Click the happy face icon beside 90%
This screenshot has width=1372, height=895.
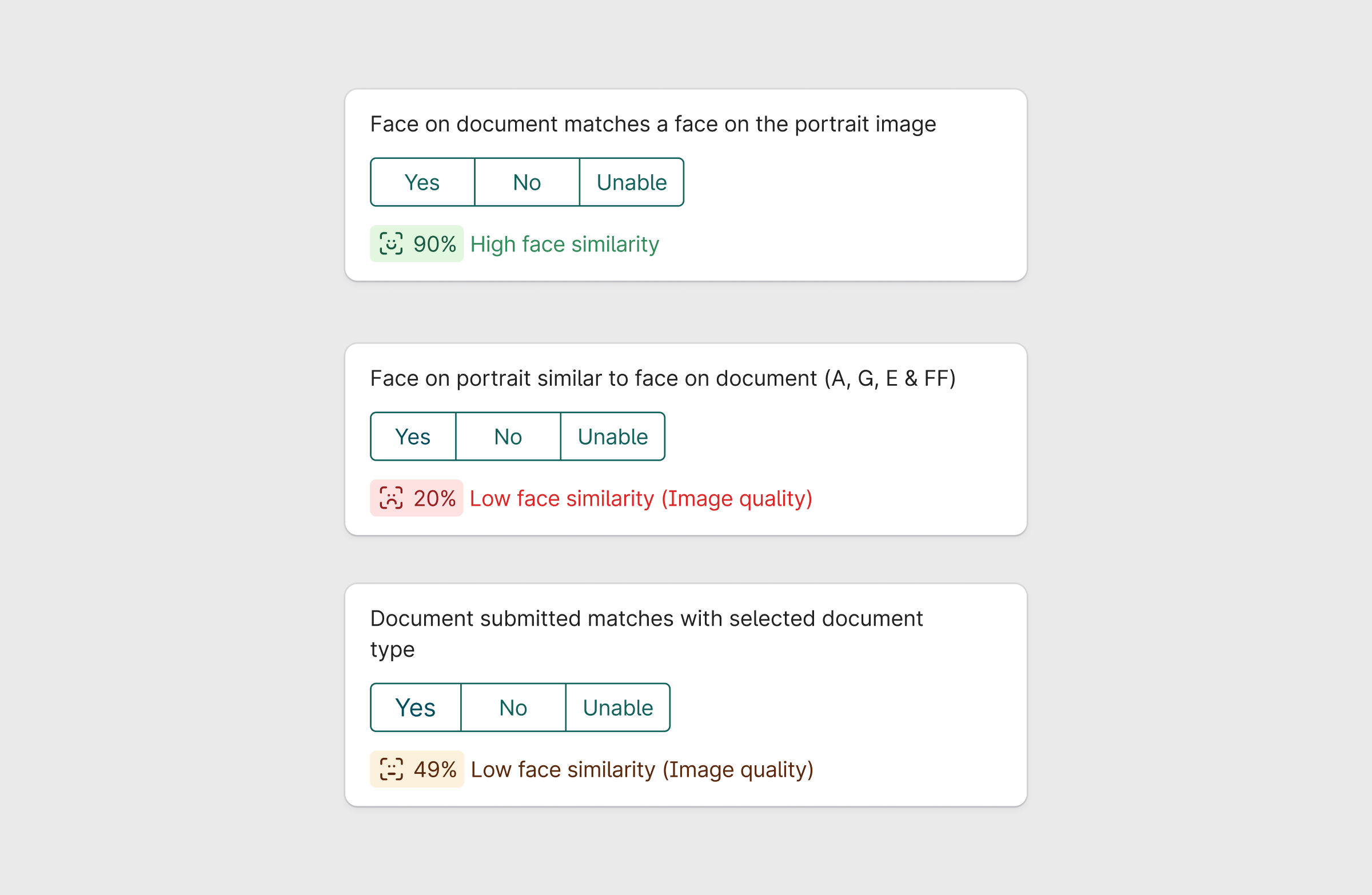(391, 244)
